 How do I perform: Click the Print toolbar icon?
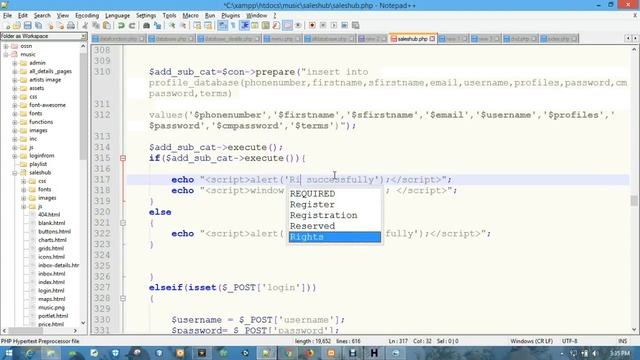pos(71,26)
